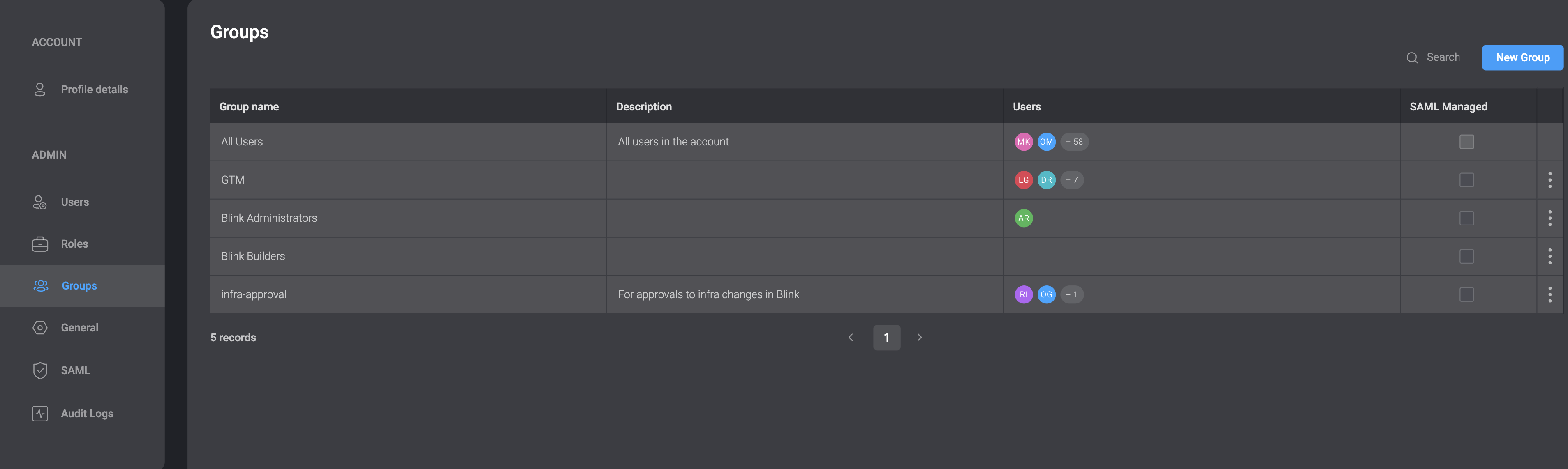Screen dimensions: 1568x469
Task: Open the All Users group row
Action: click(886, 142)
